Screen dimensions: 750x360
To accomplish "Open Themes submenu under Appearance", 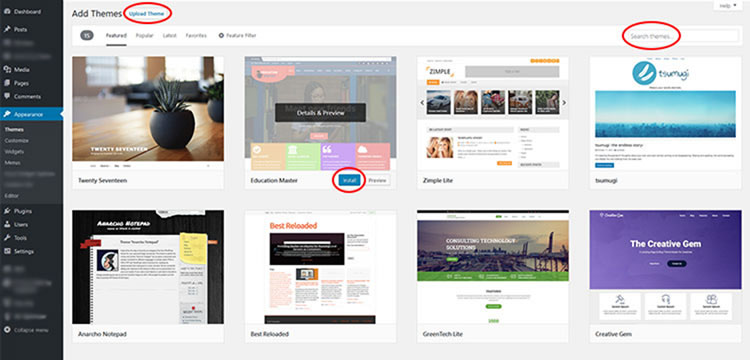I will [x=14, y=130].
